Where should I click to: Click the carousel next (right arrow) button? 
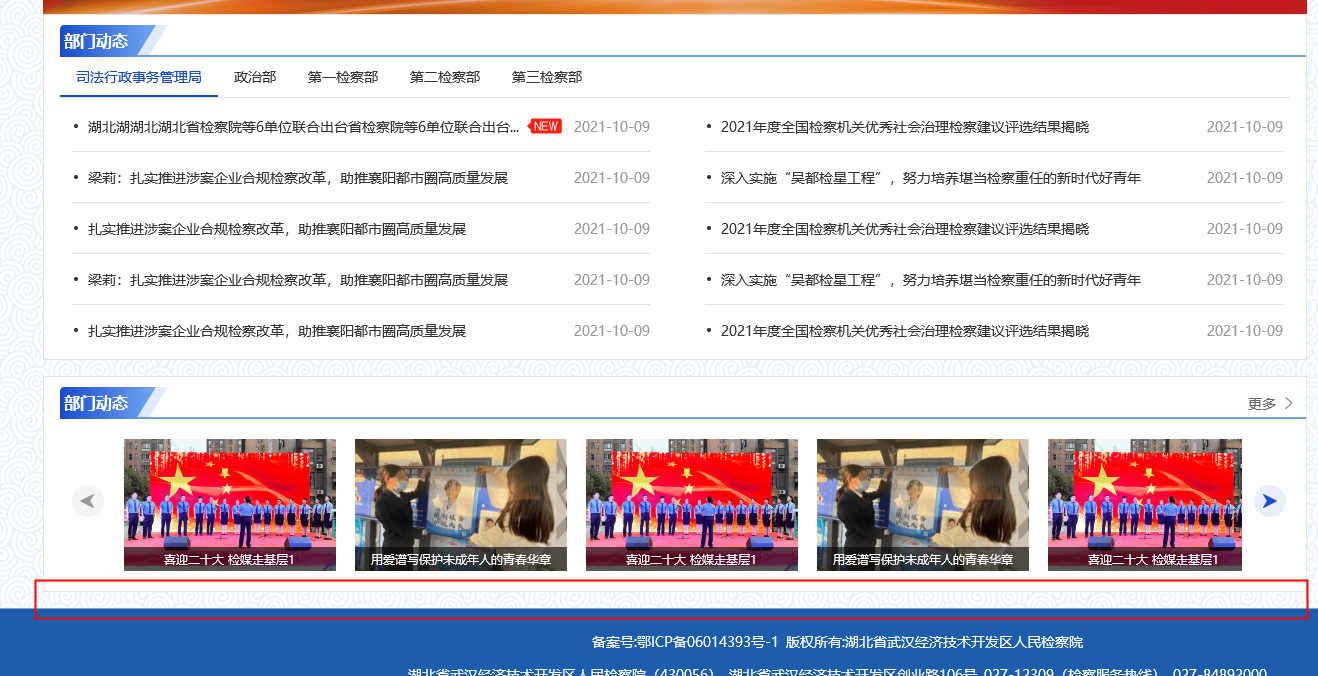coord(1270,501)
